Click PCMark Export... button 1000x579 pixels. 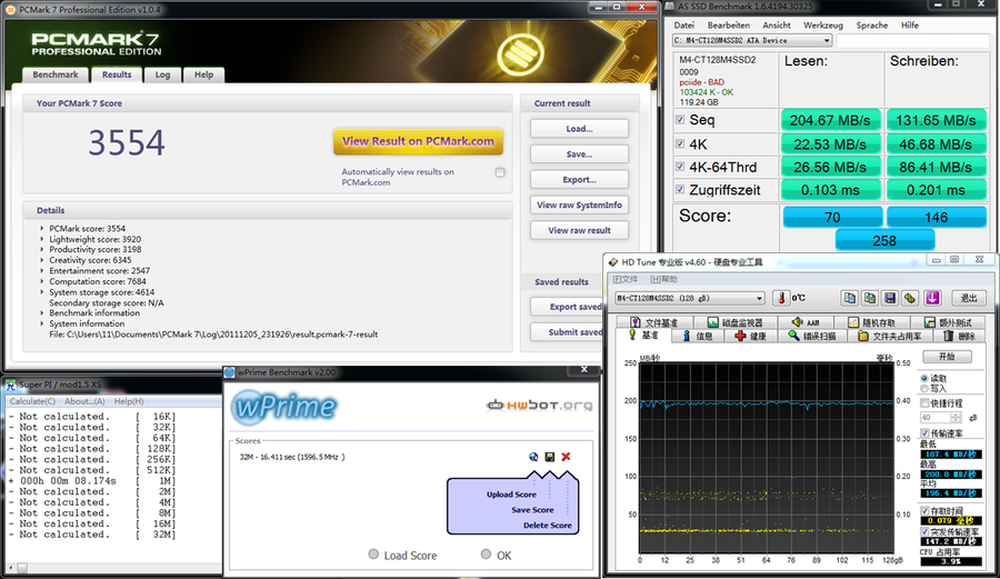coord(579,180)
